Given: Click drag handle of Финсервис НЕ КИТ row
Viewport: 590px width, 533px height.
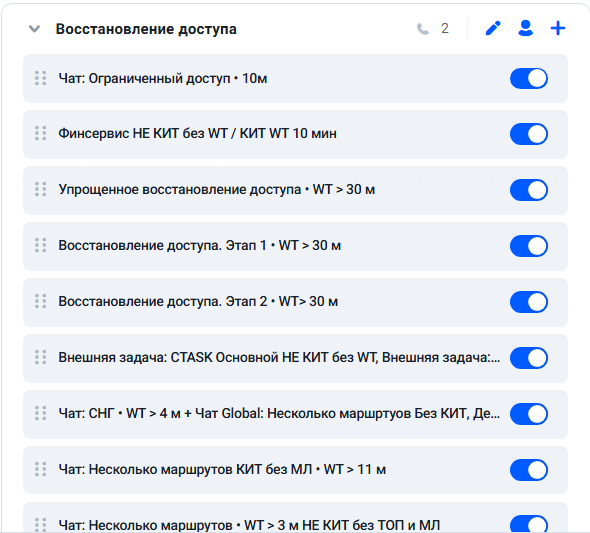Looking at the screenshot, I should (41, 133).
